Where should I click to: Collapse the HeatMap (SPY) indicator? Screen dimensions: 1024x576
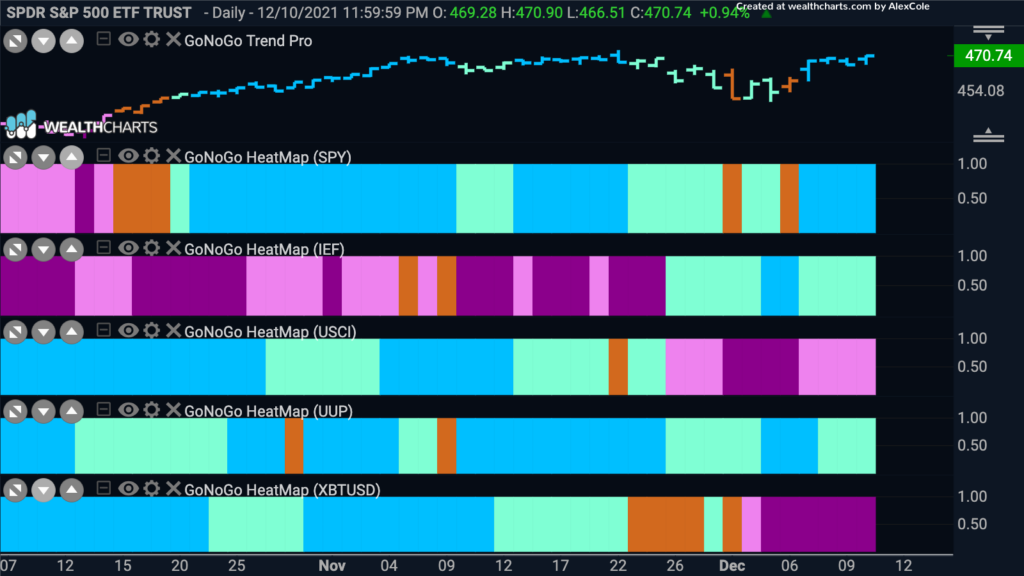pyautogui.click(x=103, y=155)
